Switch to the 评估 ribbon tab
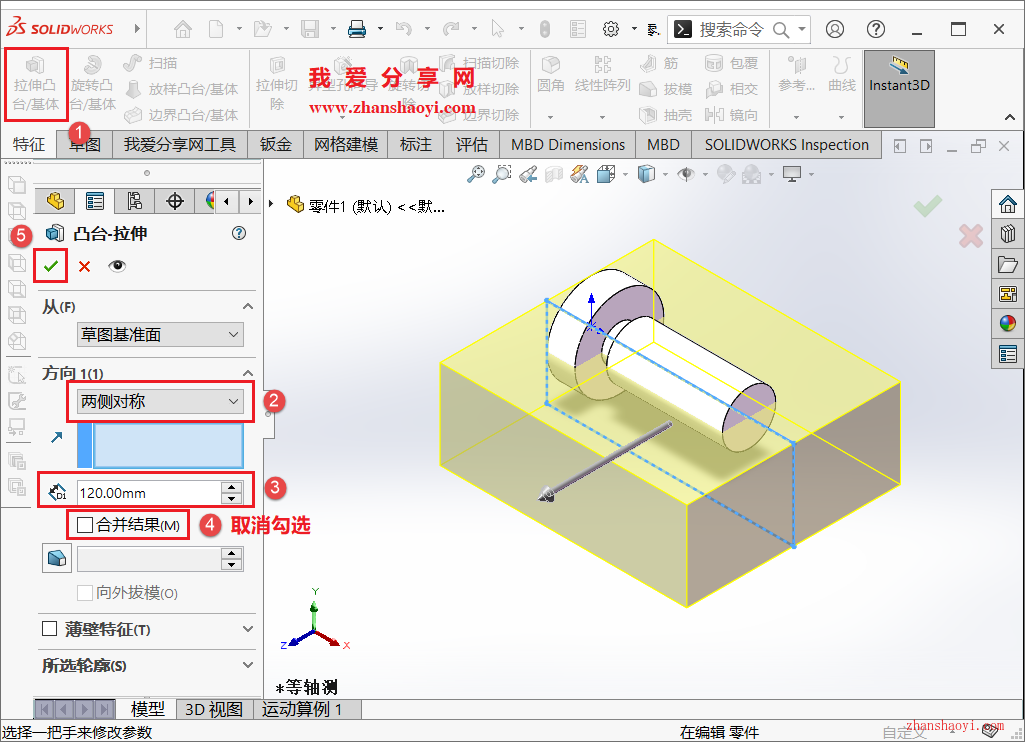 click(471, 144)
